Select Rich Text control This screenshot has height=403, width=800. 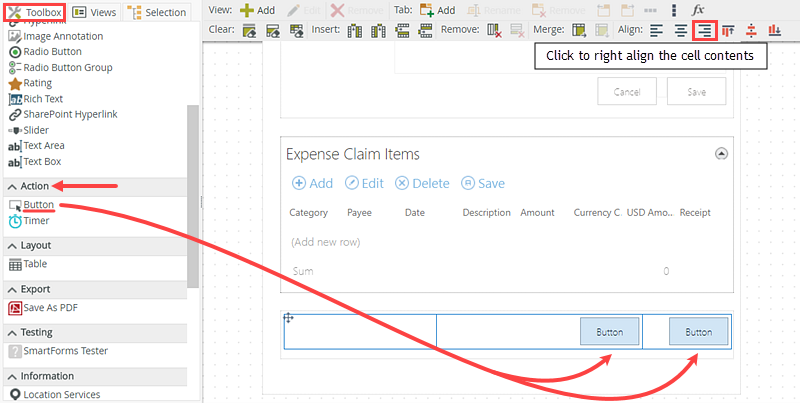tap(36, 99)
